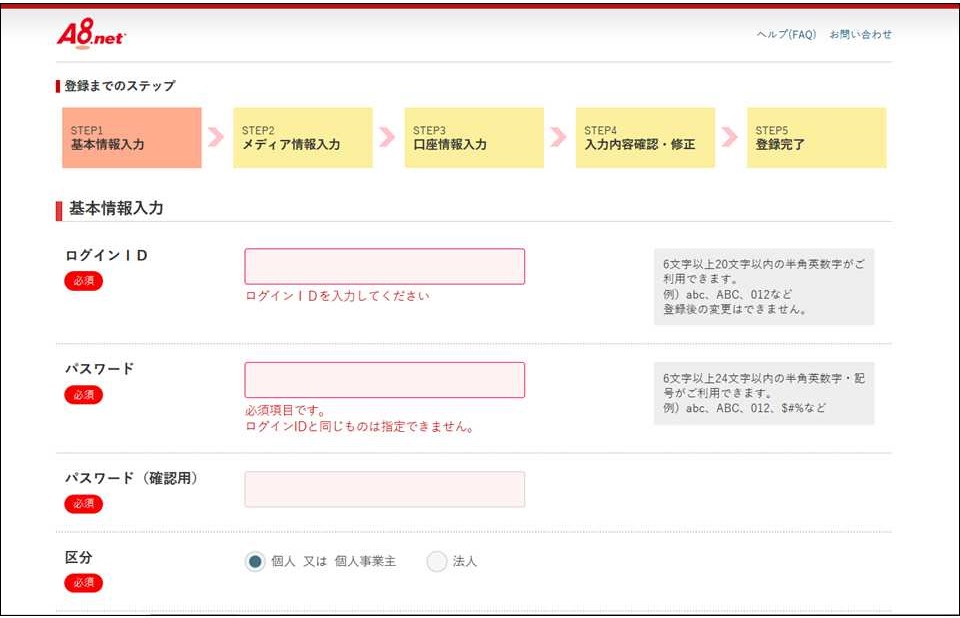Viewport: 960px width, 618px height.
Task: Click the 必須 badge under パスワード label
Action: 83,395
